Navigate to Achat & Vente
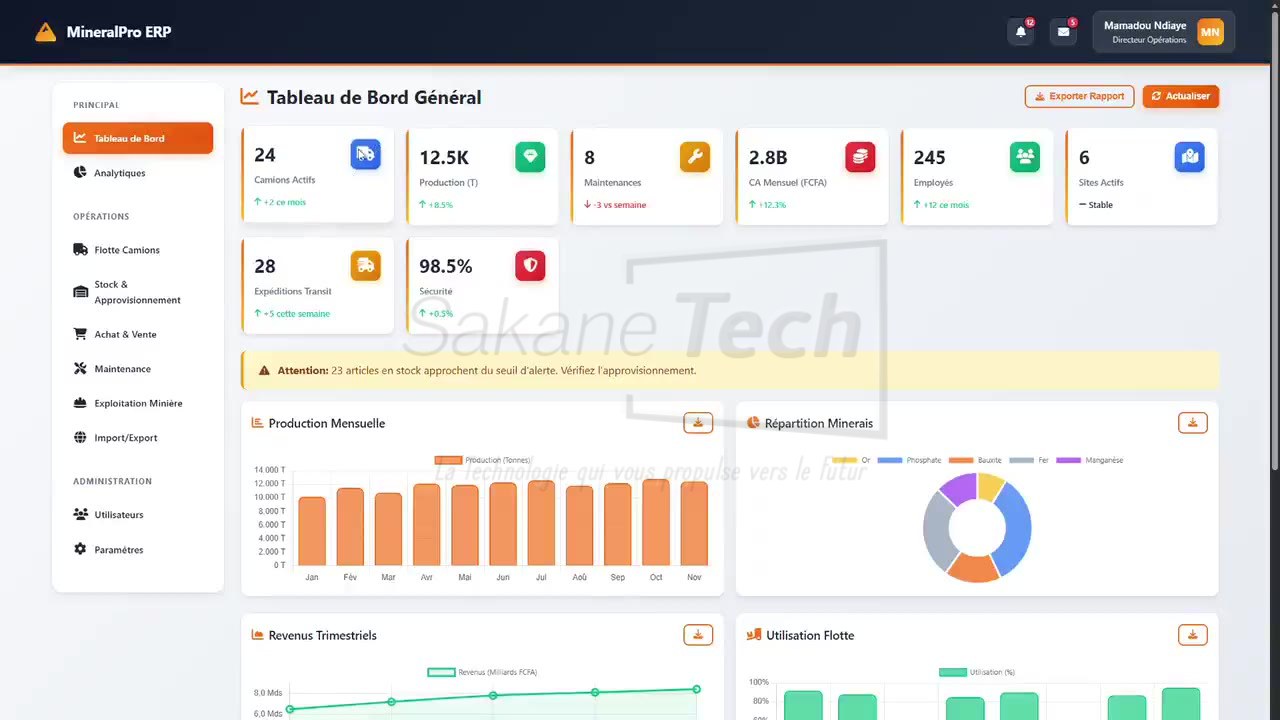1280x720 pixels. 138,334
